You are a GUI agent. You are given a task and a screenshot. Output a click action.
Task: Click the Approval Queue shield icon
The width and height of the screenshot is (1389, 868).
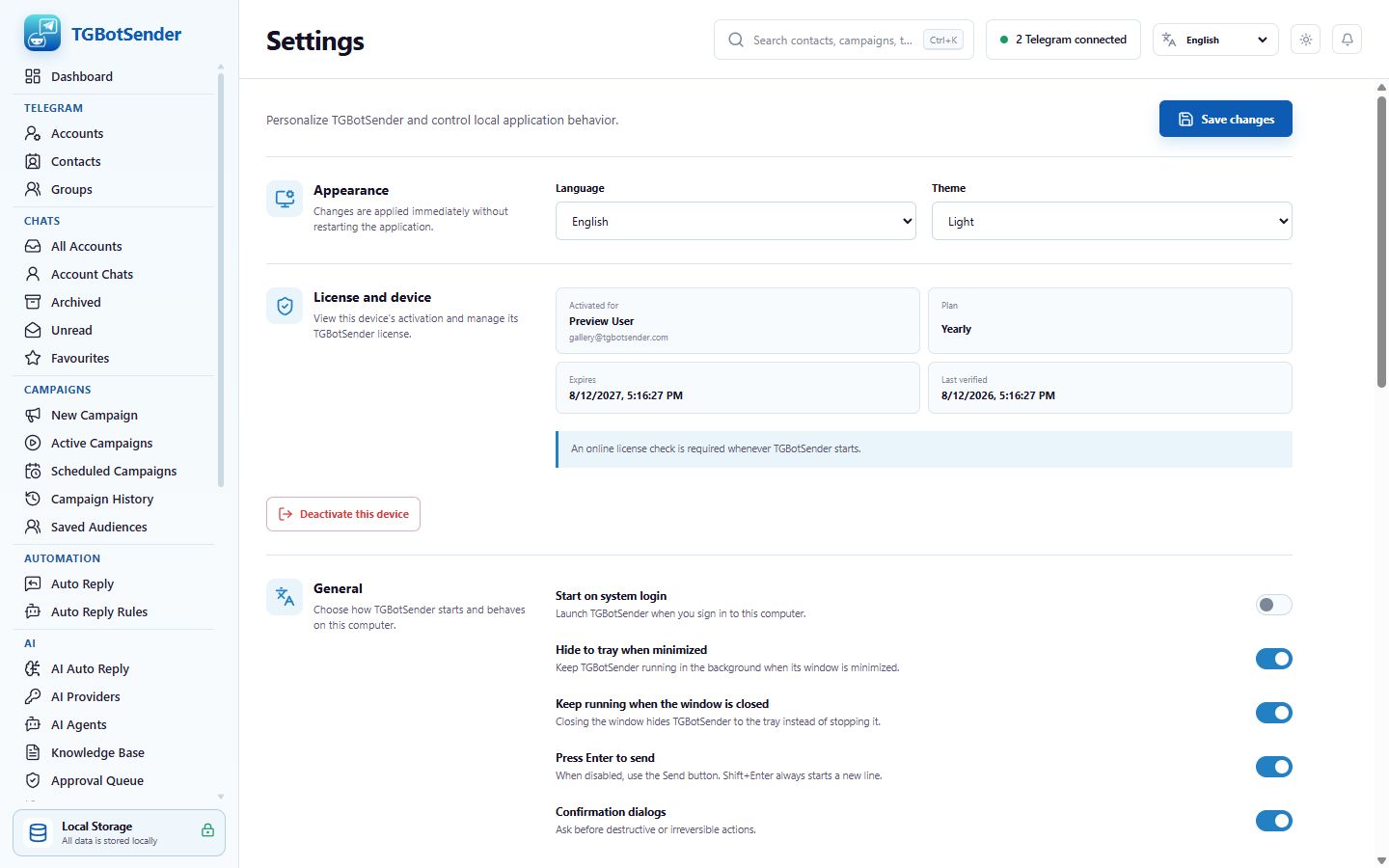[33, 780]
